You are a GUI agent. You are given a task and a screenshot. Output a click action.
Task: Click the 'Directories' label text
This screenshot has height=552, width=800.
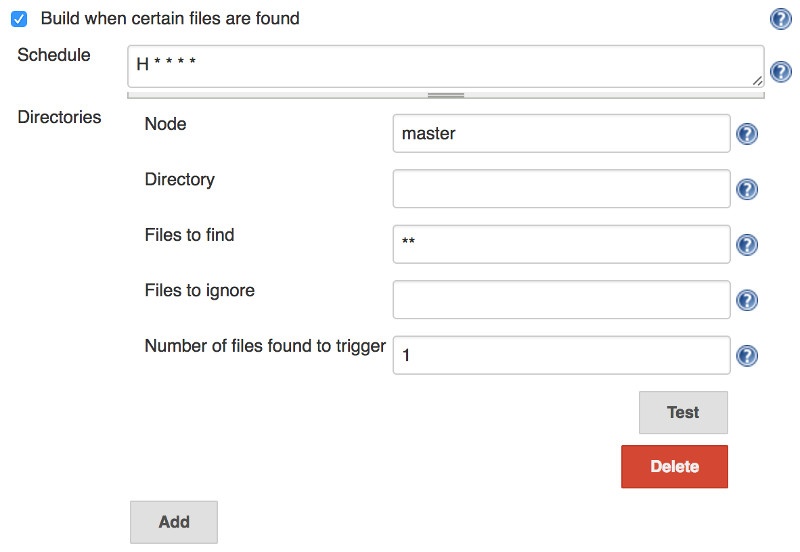tap(59, 117)
